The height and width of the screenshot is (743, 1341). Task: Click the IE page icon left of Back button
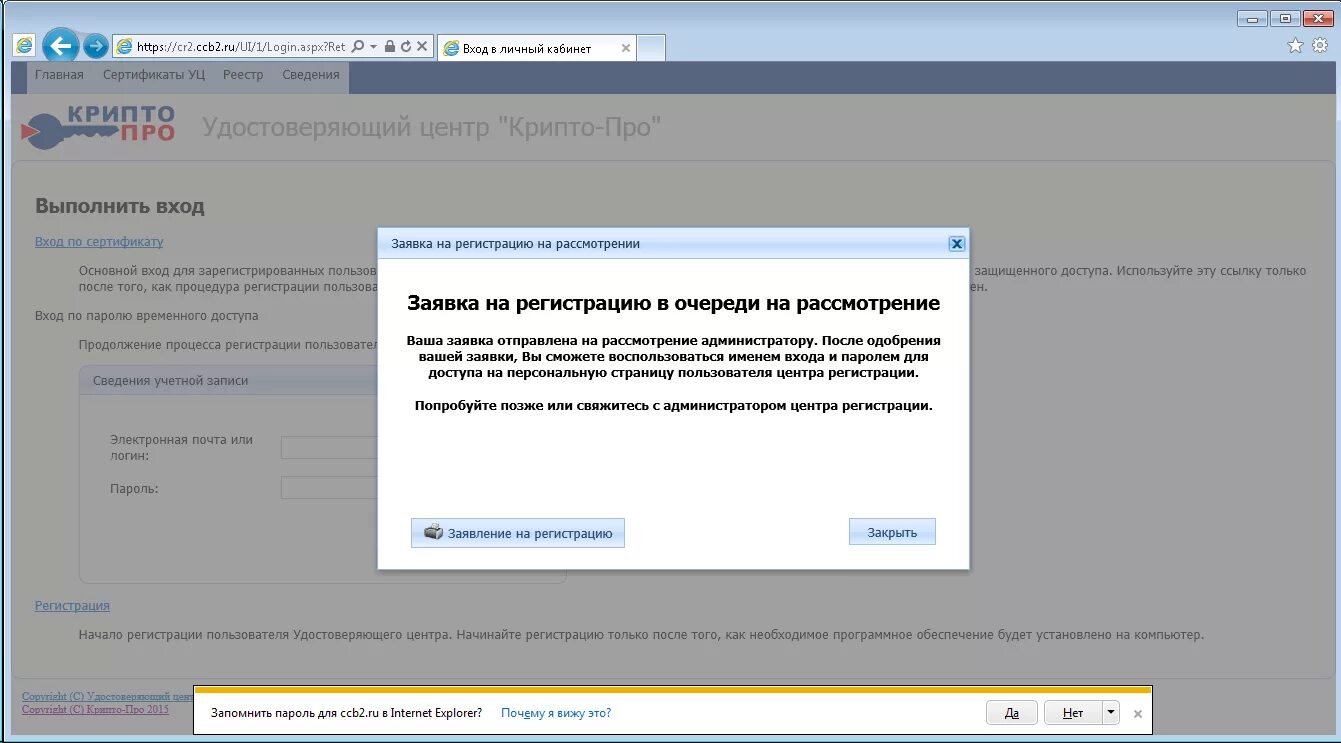tap(24, 45)
